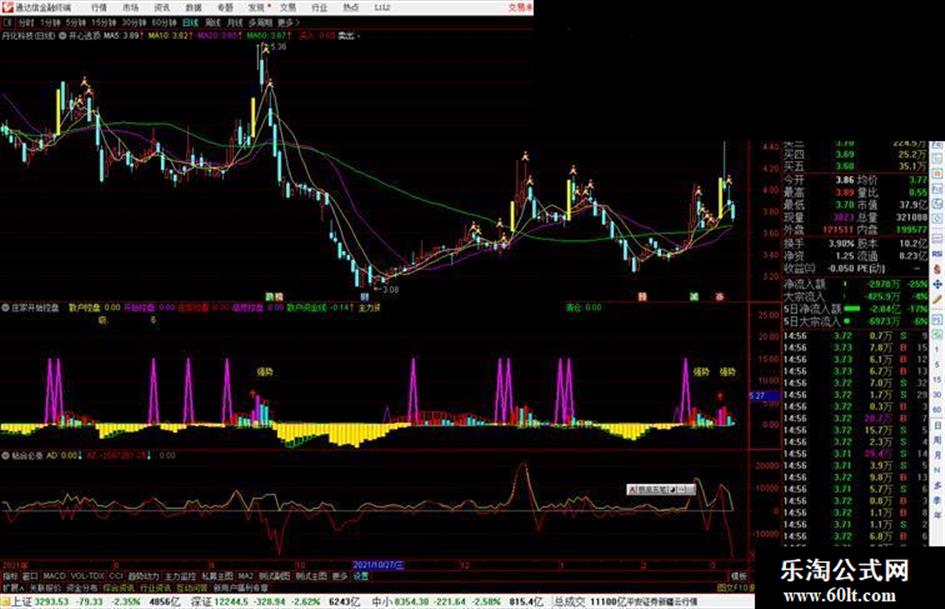Open the 资金分布 bottom tab

[82, 587]
